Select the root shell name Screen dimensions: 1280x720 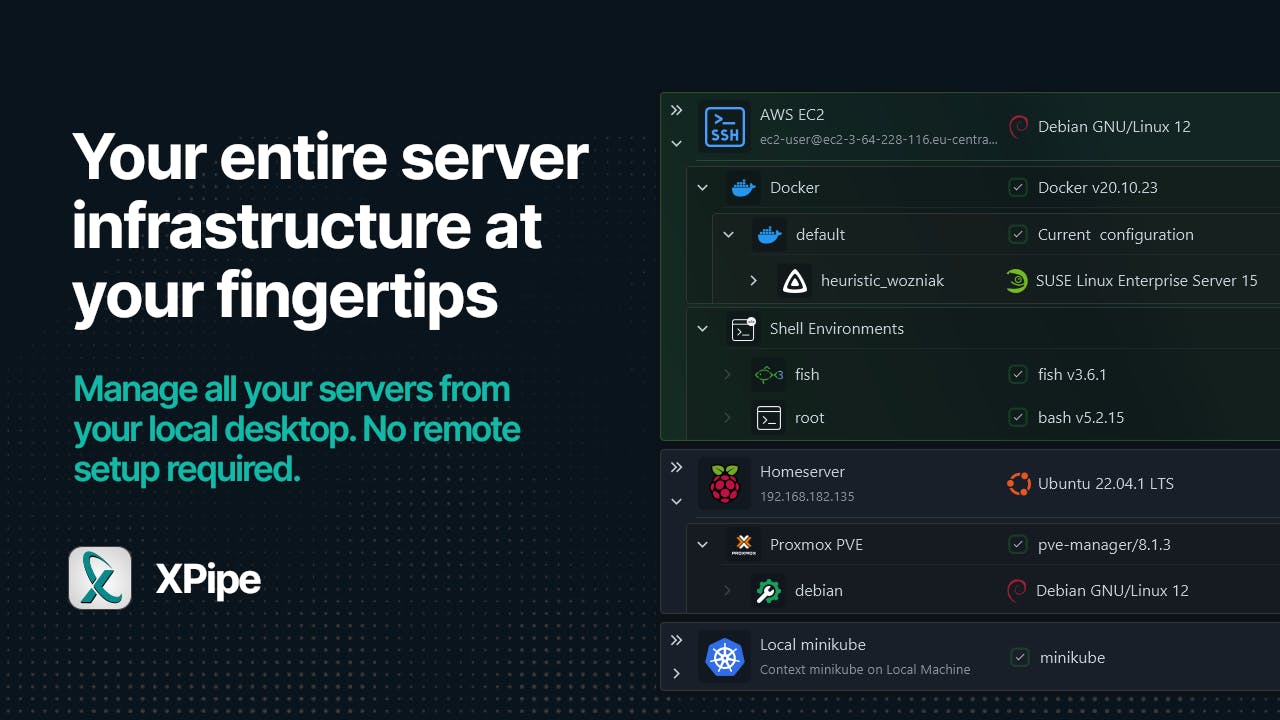[810, 418]
